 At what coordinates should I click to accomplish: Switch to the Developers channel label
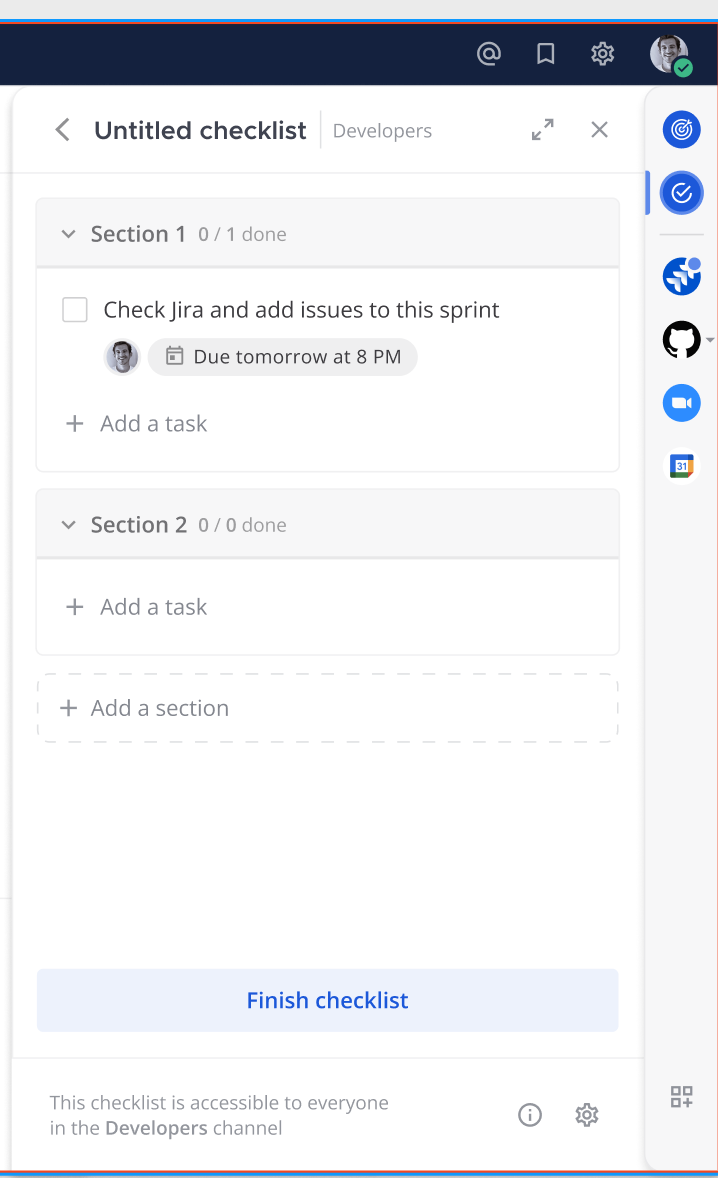(382, 130)
